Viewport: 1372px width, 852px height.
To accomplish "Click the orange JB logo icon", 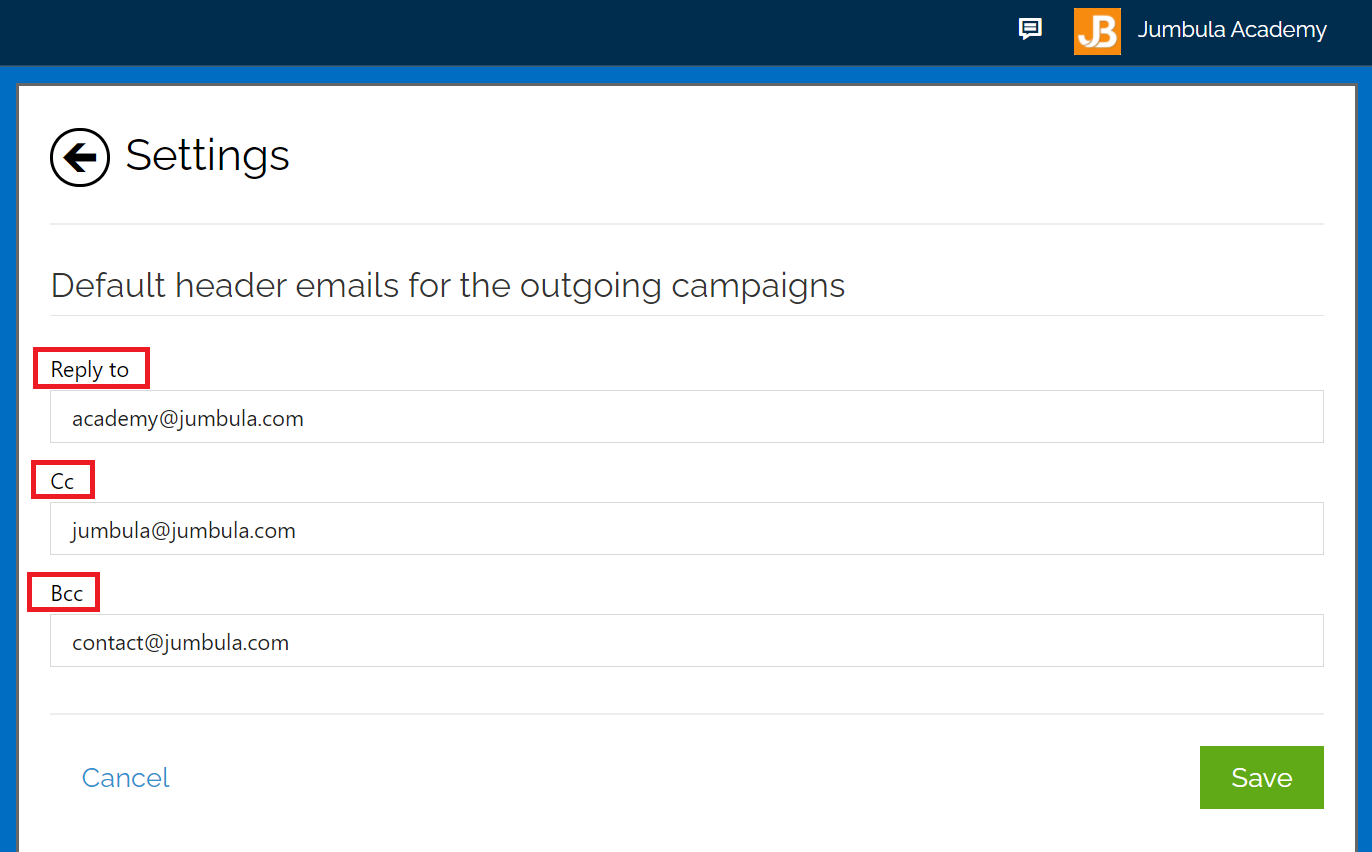I will coord(1097,31).
